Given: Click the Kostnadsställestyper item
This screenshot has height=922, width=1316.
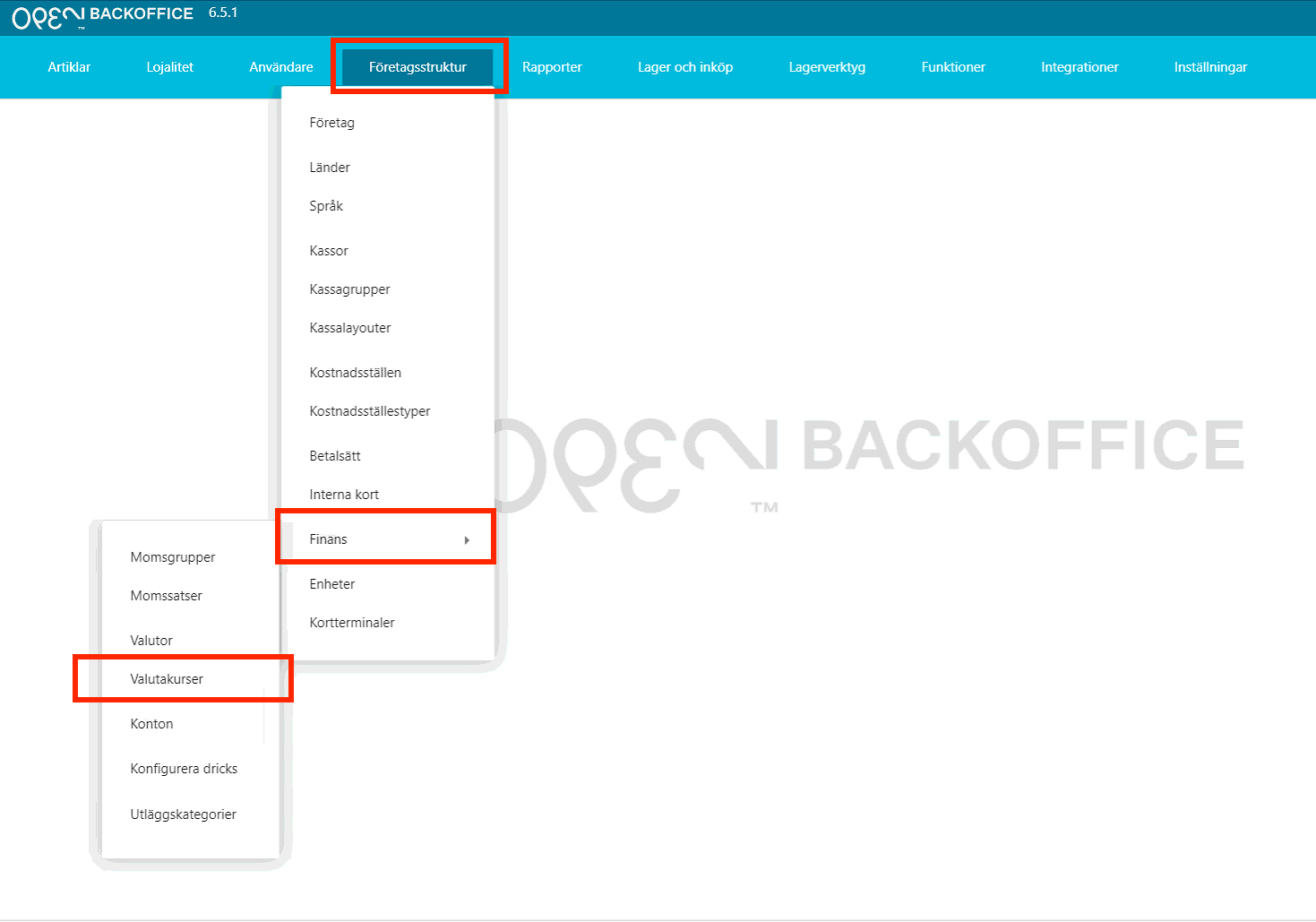Looking at the screenshot, I should pos(370,411).
